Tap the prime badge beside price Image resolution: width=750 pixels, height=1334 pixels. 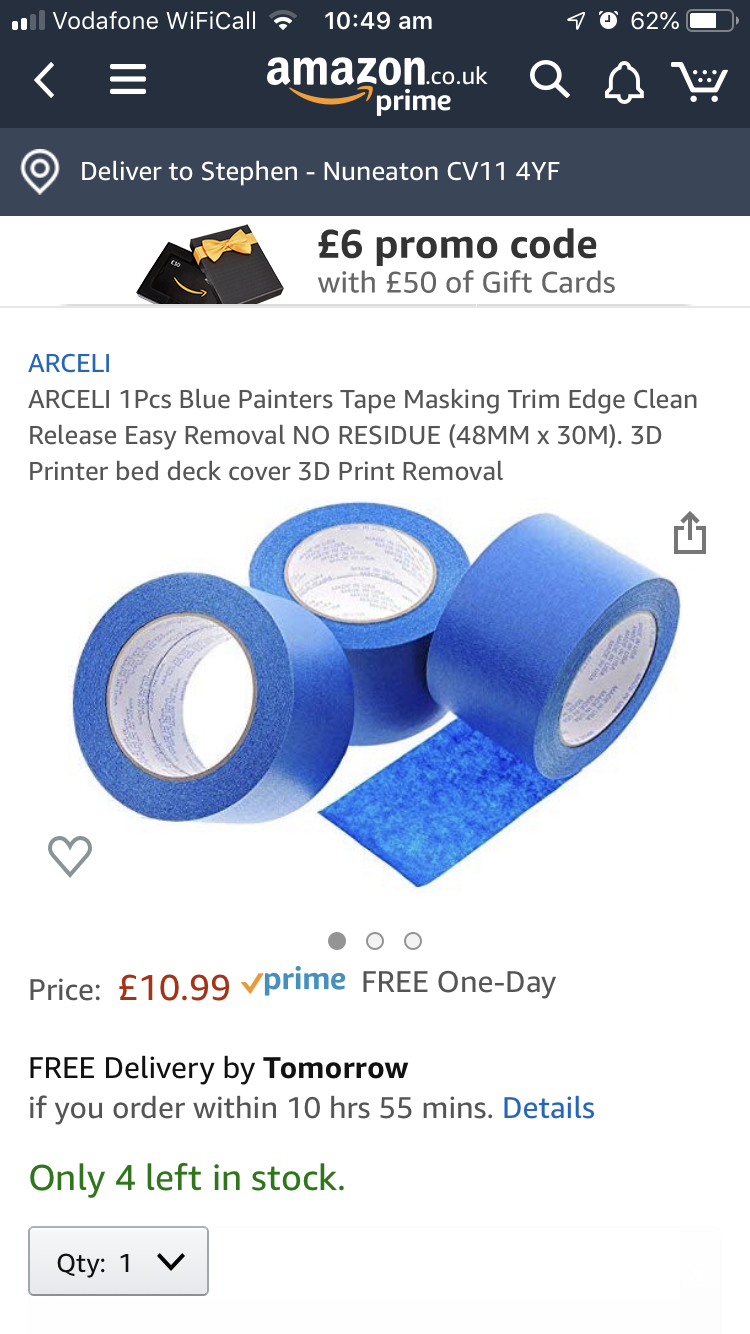pos(293,983)
